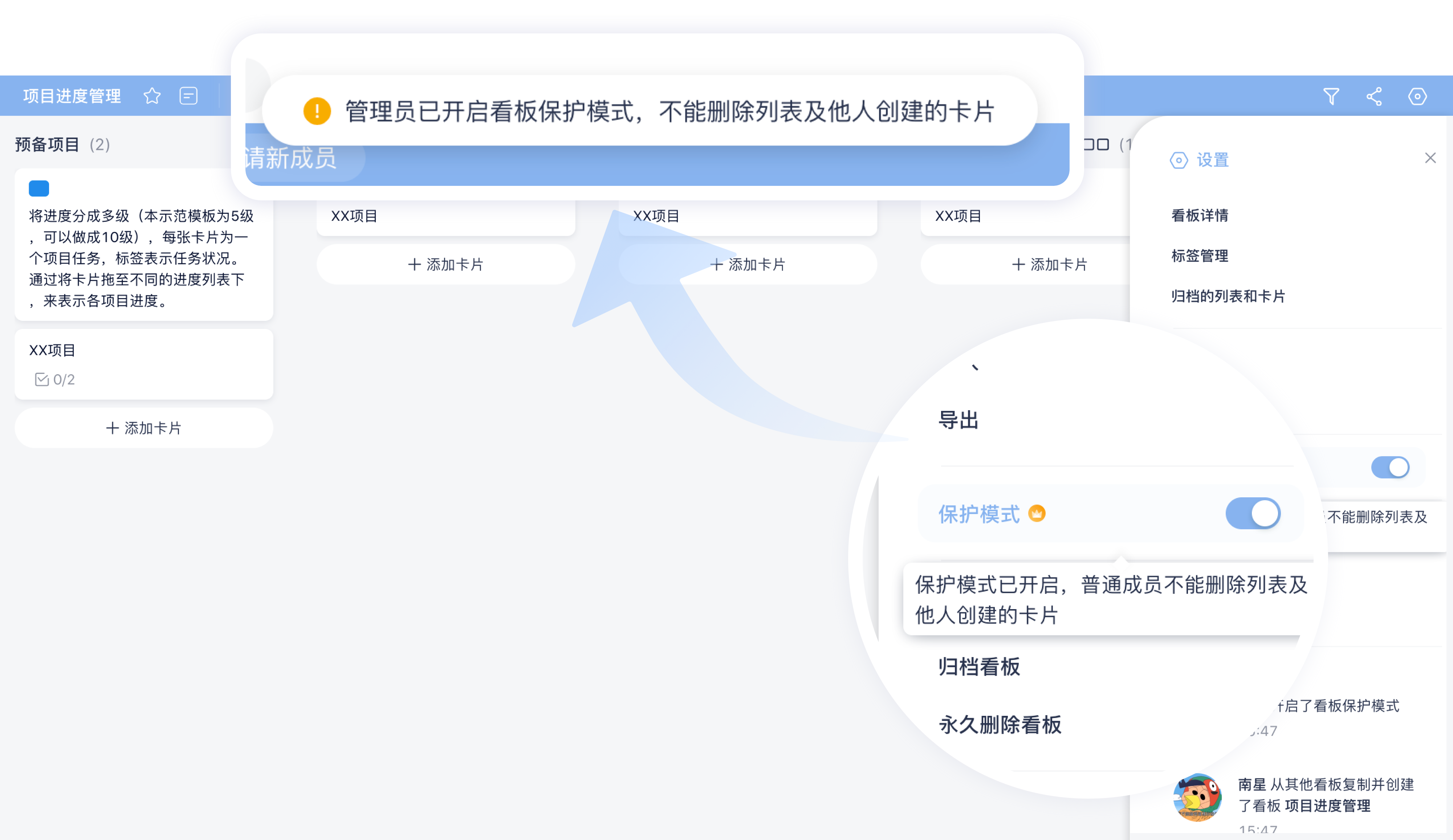Open 归档的列表和卡片 entry

pyautogui.click(x=1228, y=296)
